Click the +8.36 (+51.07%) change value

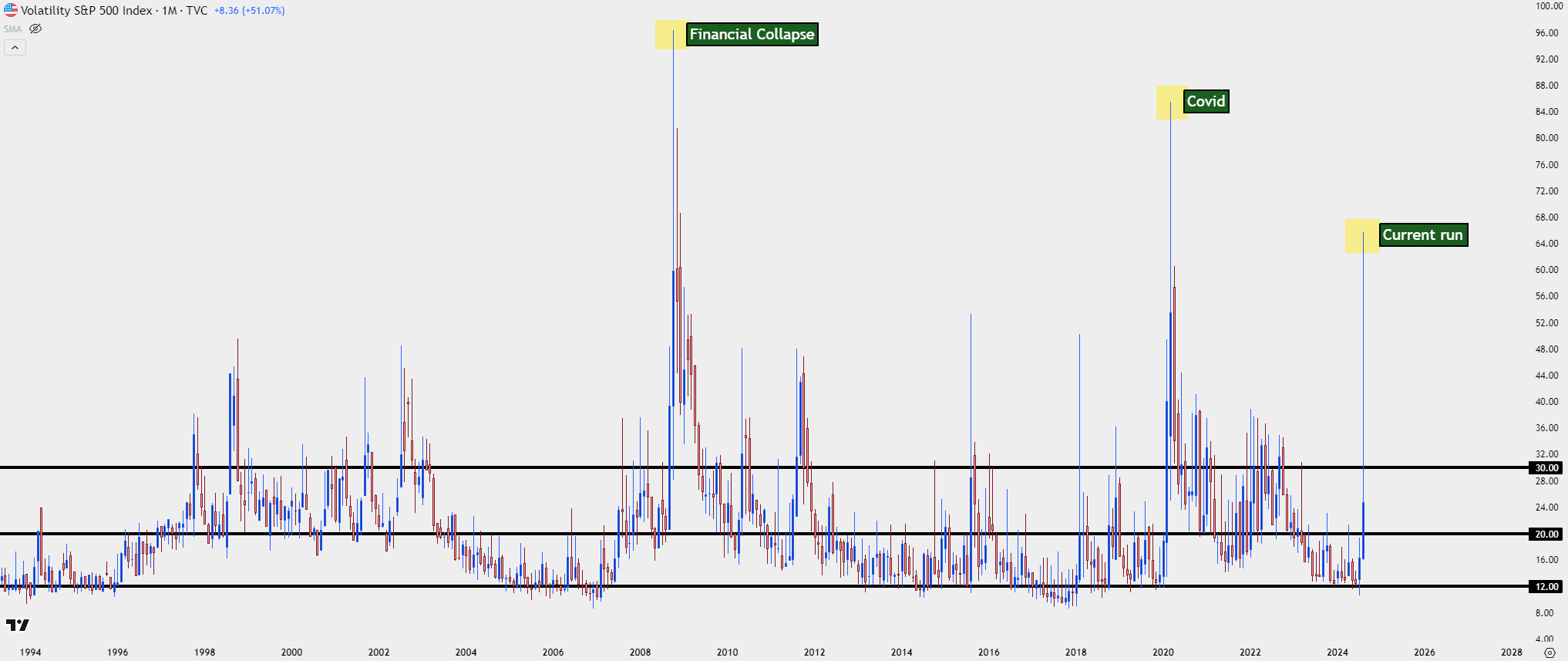(x=250, y=11)
